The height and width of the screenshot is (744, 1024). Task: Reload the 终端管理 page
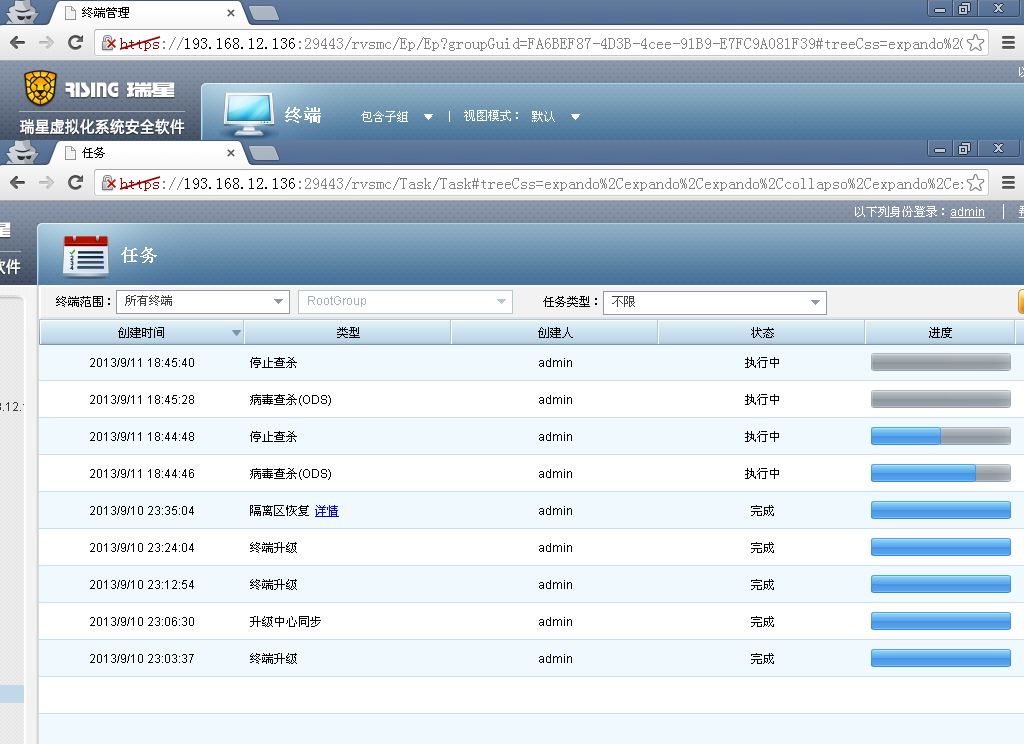point(76,42)
